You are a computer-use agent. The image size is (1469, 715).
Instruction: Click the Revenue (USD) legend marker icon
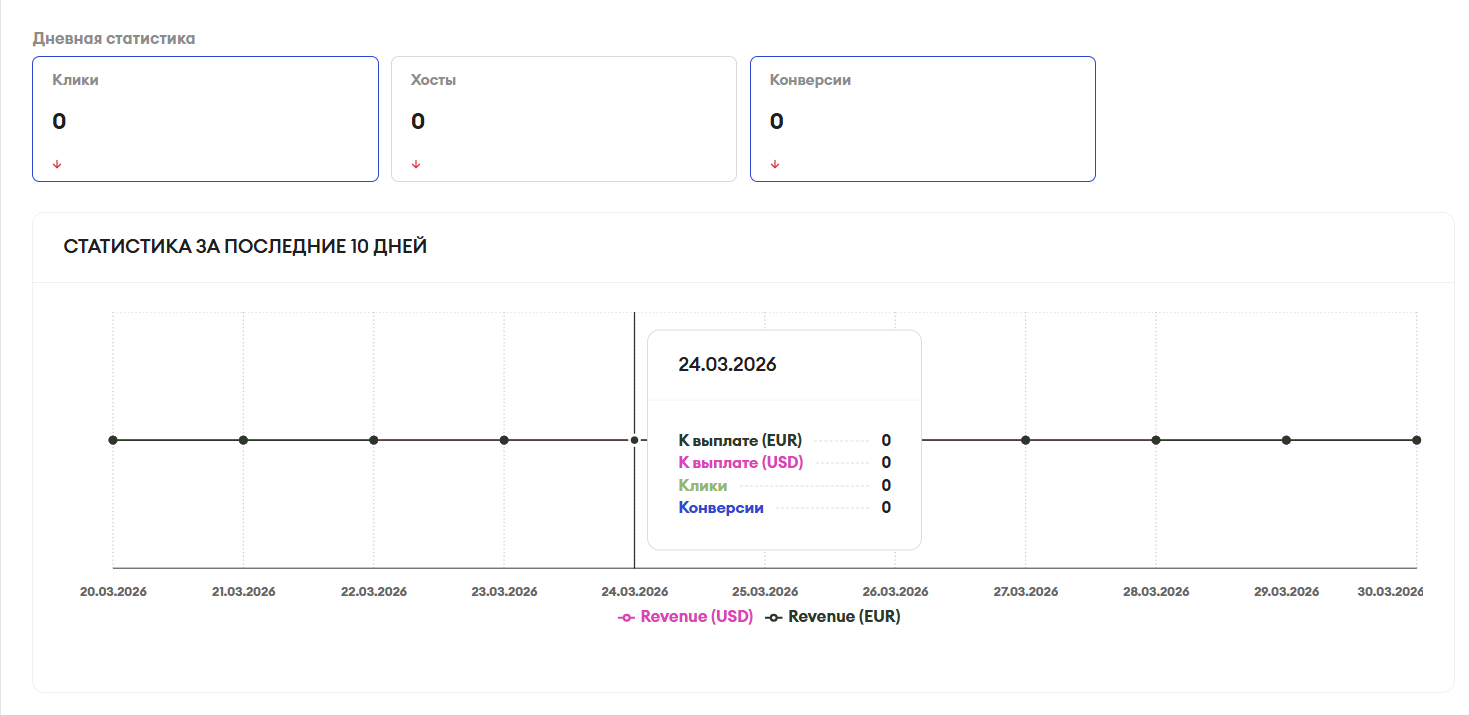point(627,617)
